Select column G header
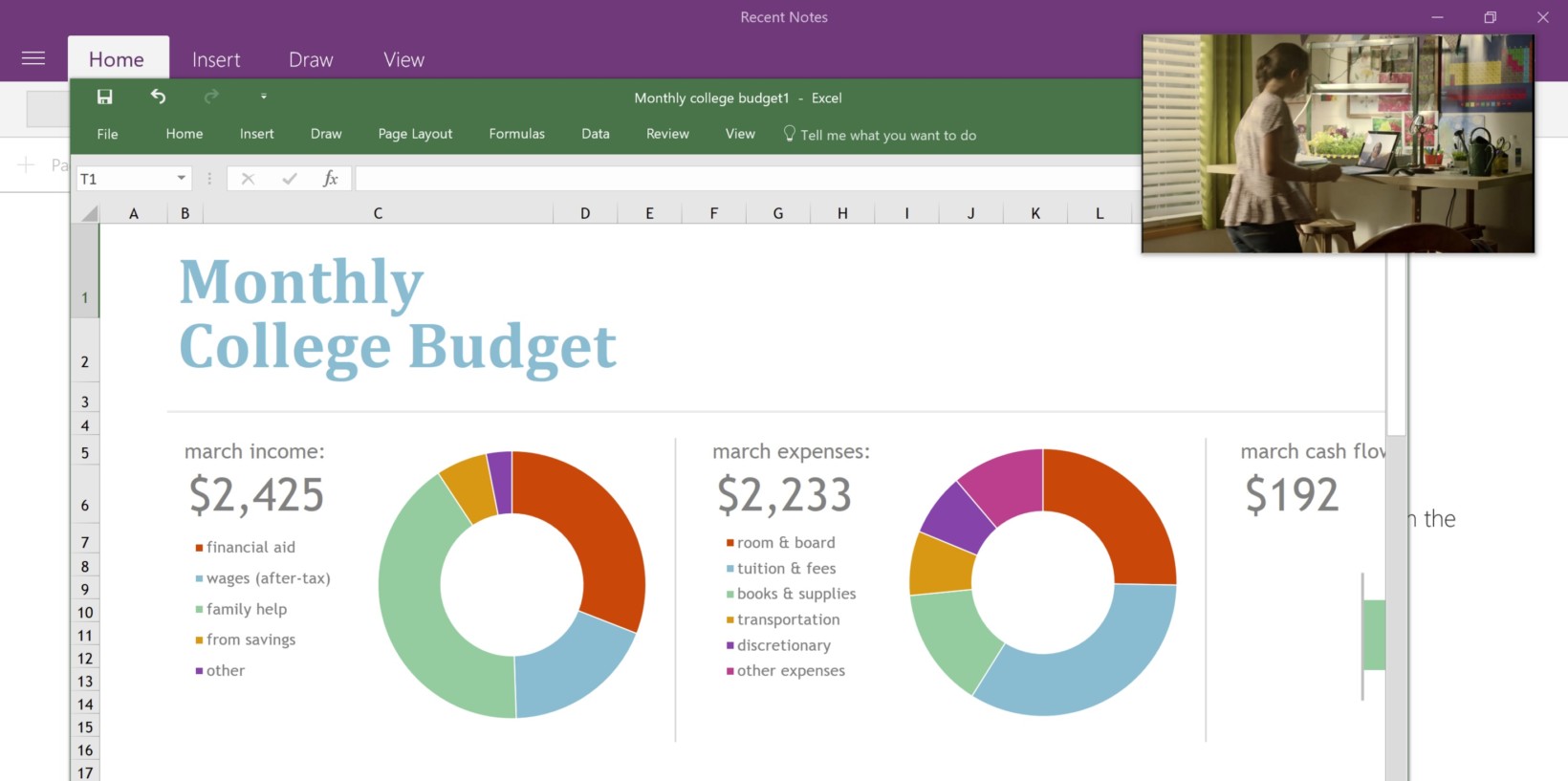 pos(778,213)
